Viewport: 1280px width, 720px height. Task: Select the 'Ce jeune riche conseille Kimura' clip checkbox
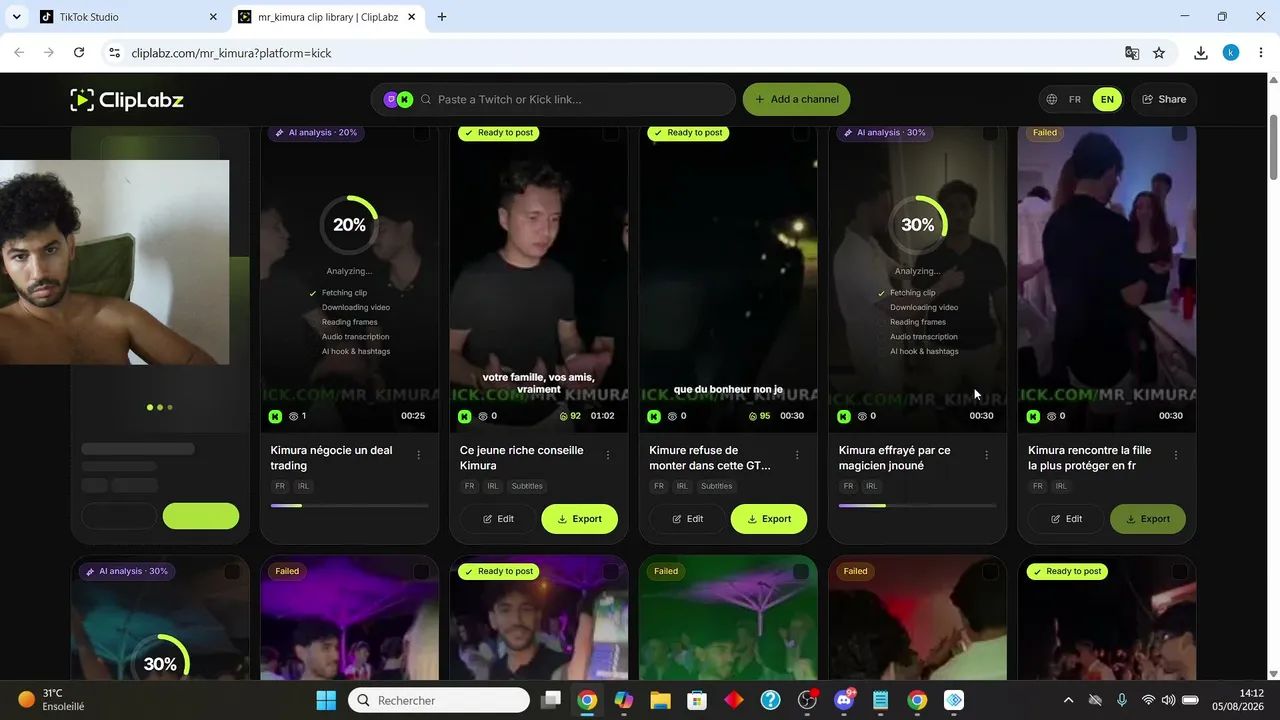click(x=611, y=133)
